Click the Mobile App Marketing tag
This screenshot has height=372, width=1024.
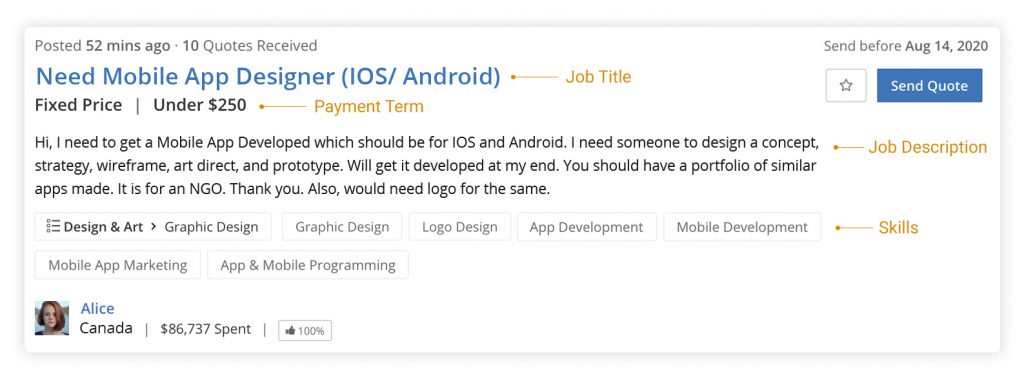tap(118, 265)
